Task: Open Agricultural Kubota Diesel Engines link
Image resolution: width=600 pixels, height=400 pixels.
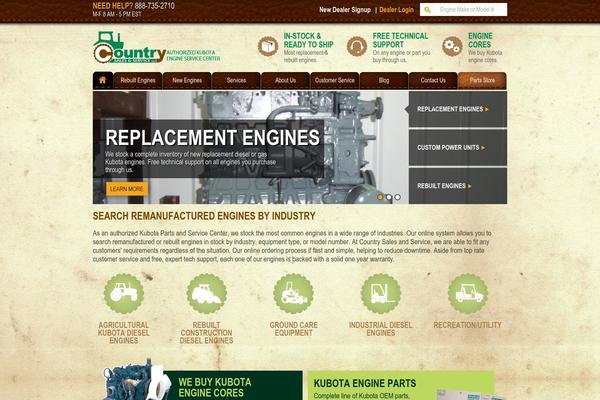Action: (124, 333)
